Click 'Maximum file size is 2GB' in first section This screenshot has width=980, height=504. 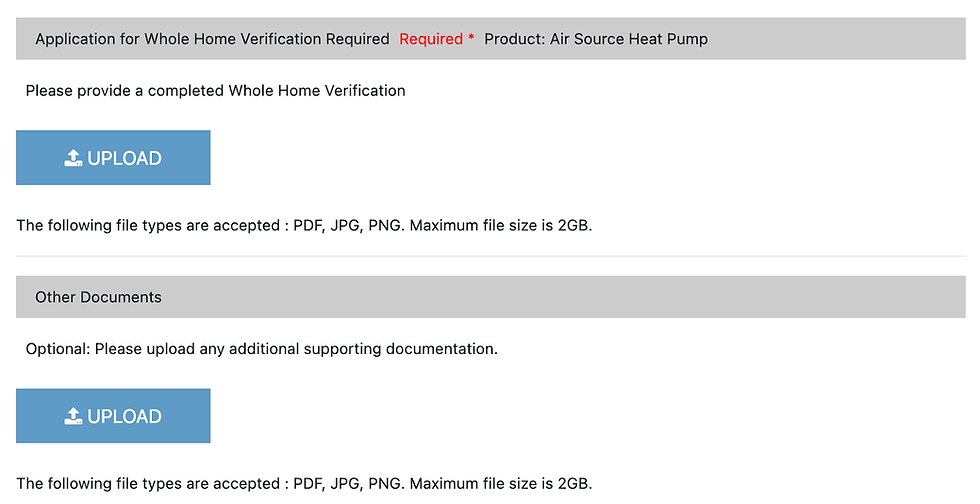501,225
